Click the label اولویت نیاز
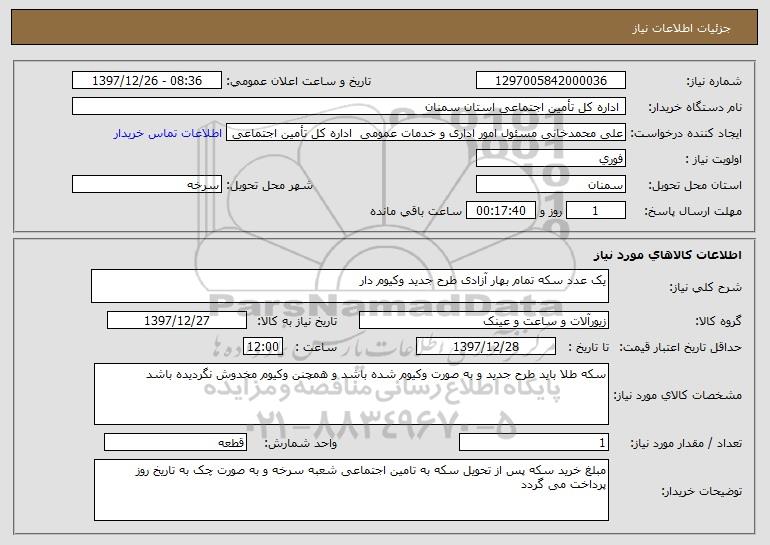Viewport: 770px width, 545px height. coord(714,160)
